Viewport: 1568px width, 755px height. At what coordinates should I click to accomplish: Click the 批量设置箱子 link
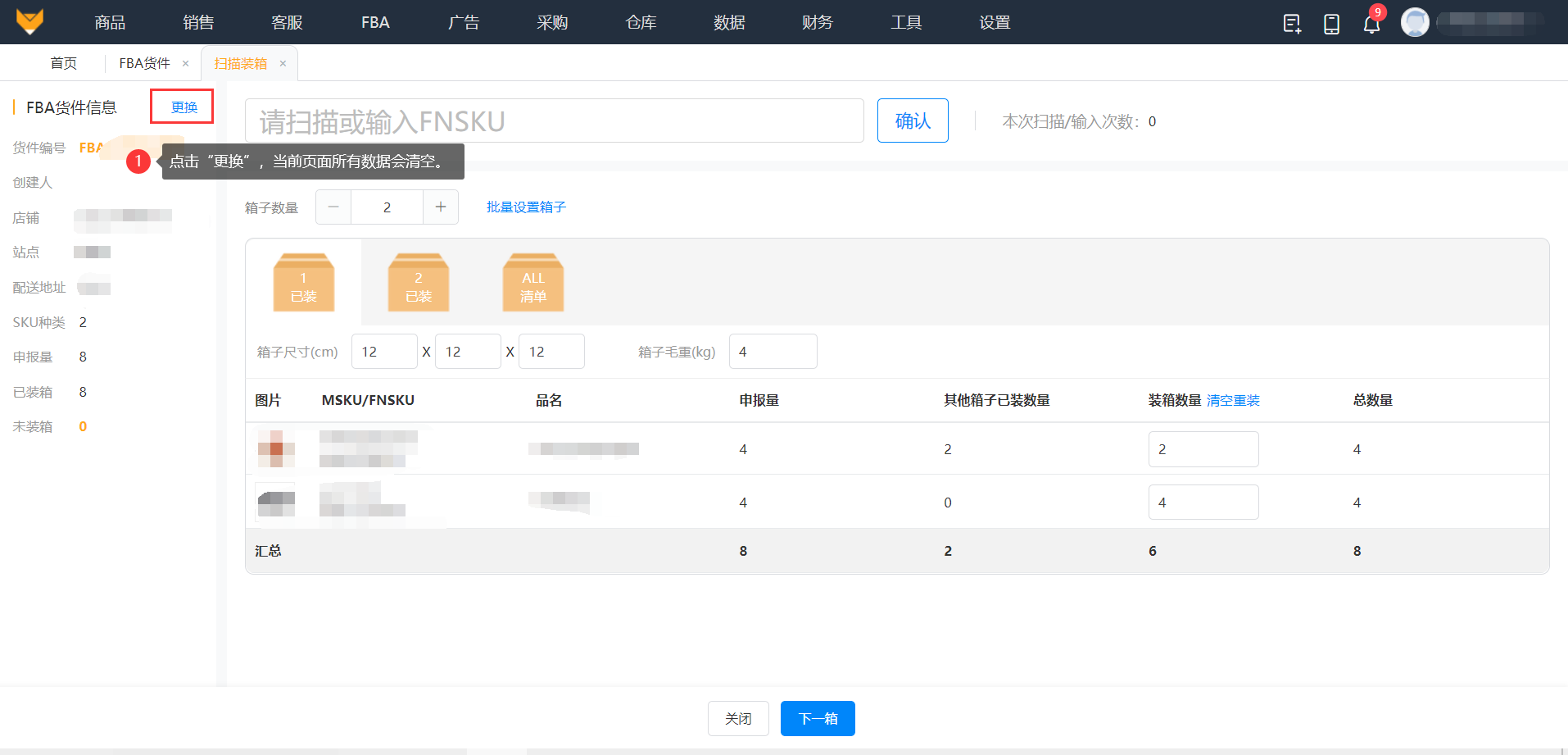pos(526,207)
